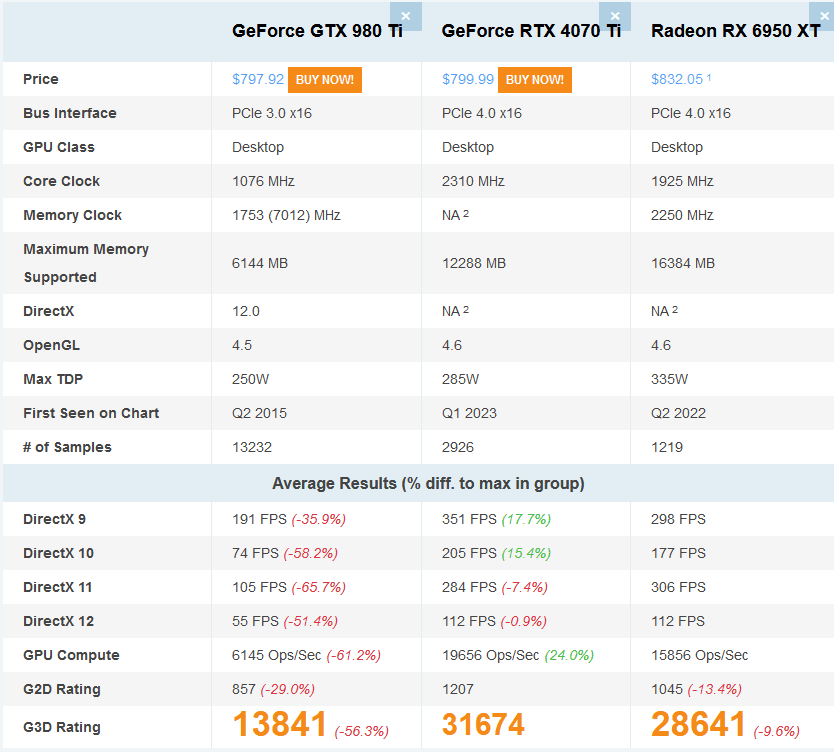Click the 16384 MB memory value
The width and height of the screenshot is (834, 752).
coord(683,263)
